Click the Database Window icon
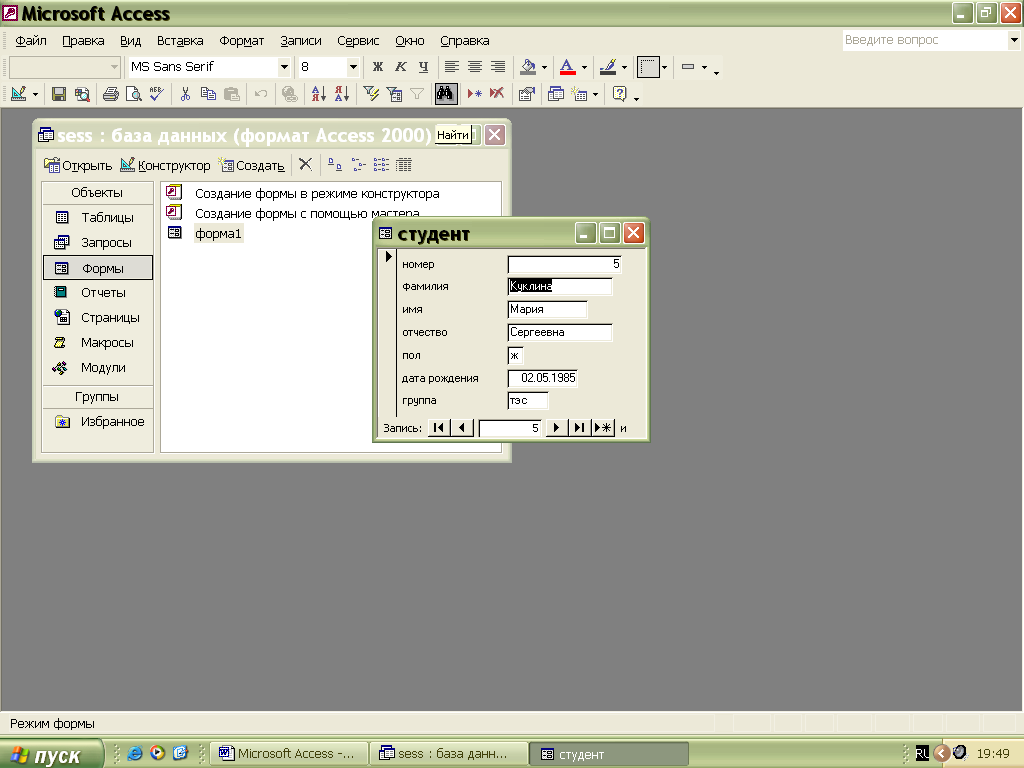1024x768 pixels. pos(556,95)
